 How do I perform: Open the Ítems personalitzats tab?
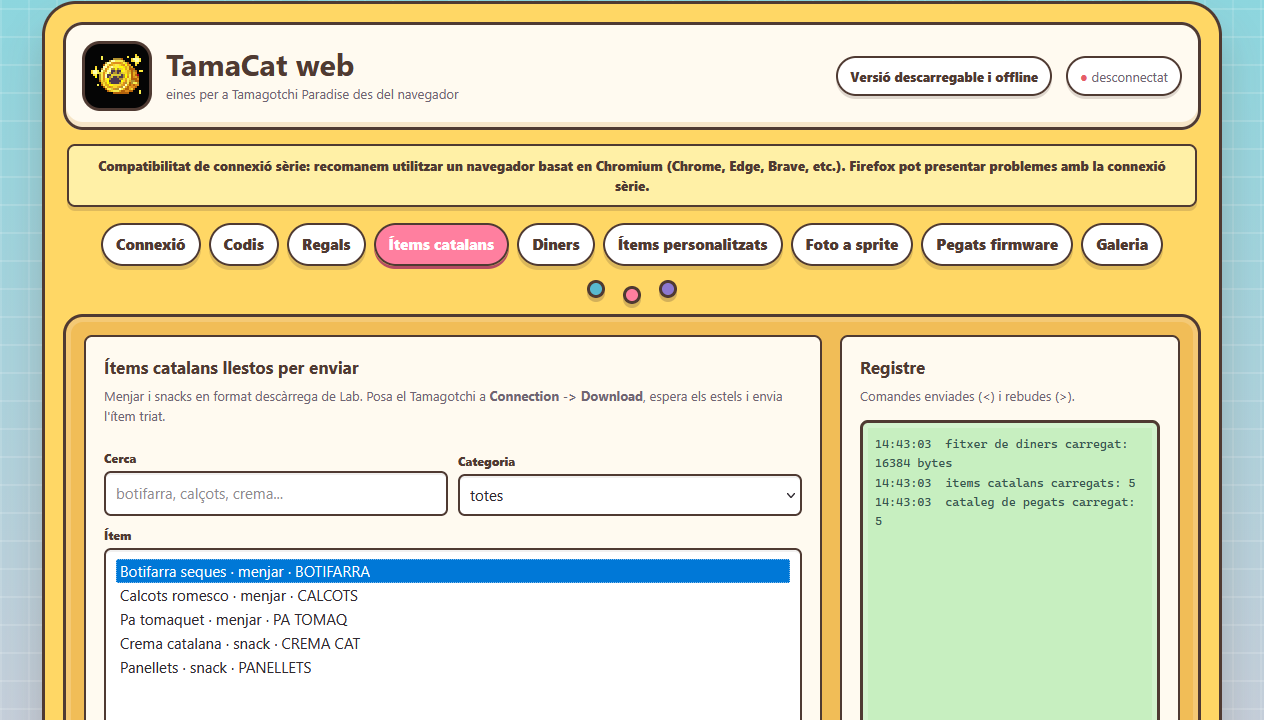coord(693,245)
